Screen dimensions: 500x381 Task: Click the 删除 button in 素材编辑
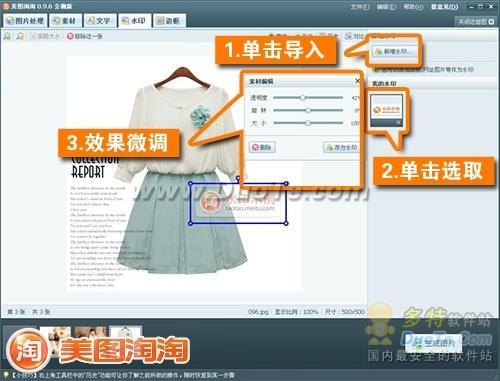click(262, 147)
